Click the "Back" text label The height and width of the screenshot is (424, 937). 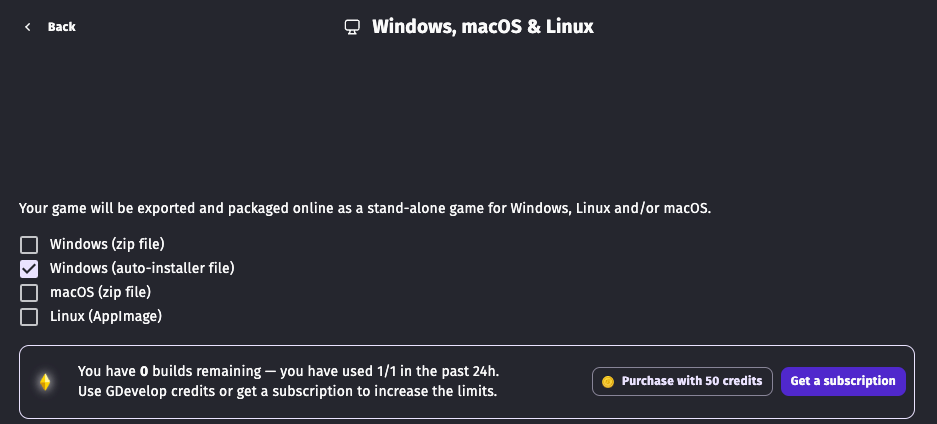[x=62, y=27]
